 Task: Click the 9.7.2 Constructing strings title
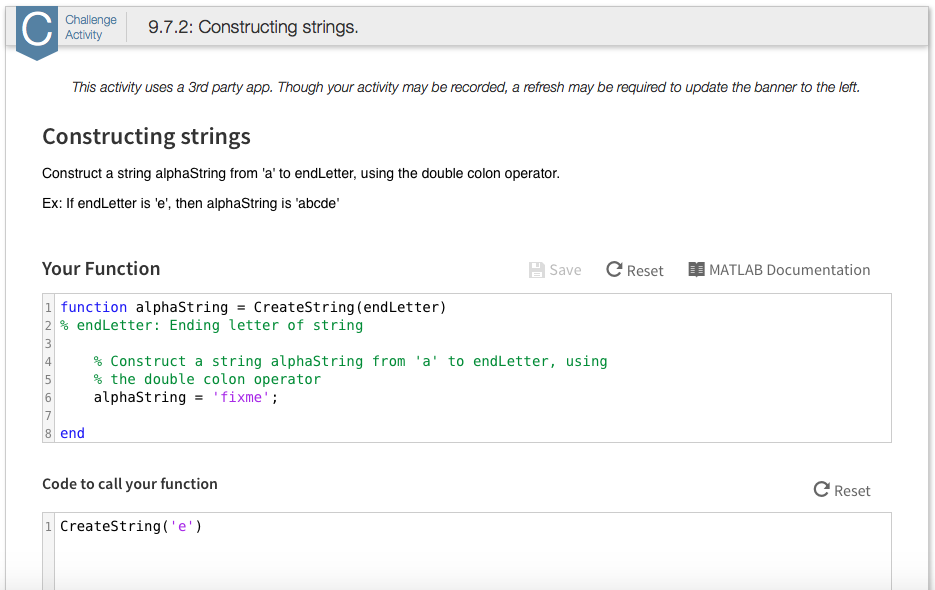click(x=253, y=27)
